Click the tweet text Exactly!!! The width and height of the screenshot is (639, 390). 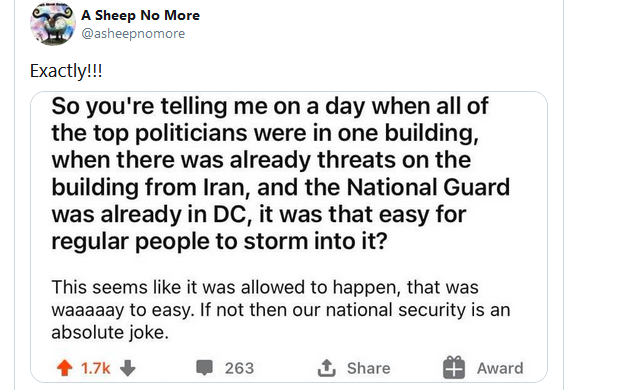click(x=66, y=71)
